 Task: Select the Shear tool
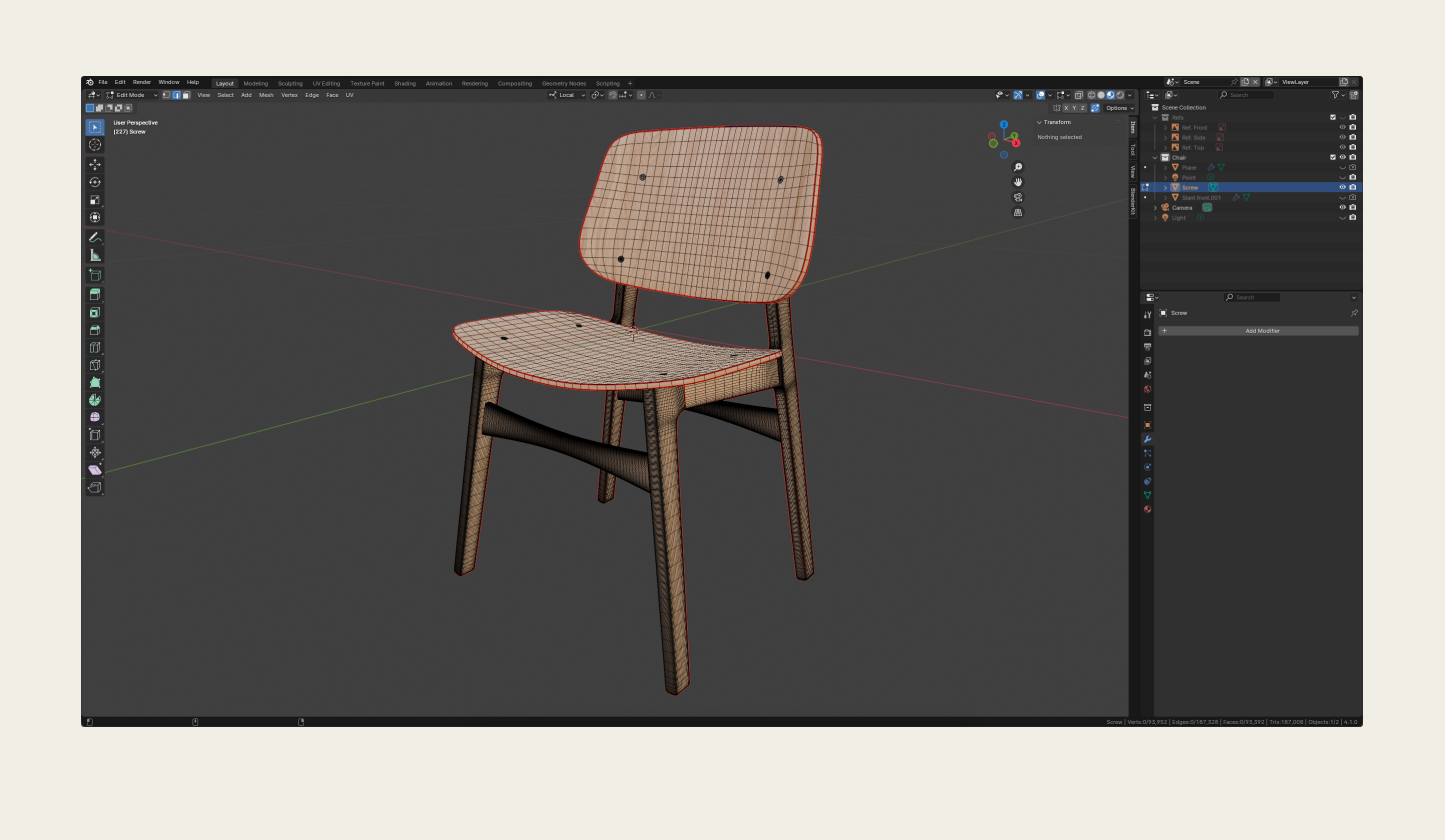tap(95, 470)
